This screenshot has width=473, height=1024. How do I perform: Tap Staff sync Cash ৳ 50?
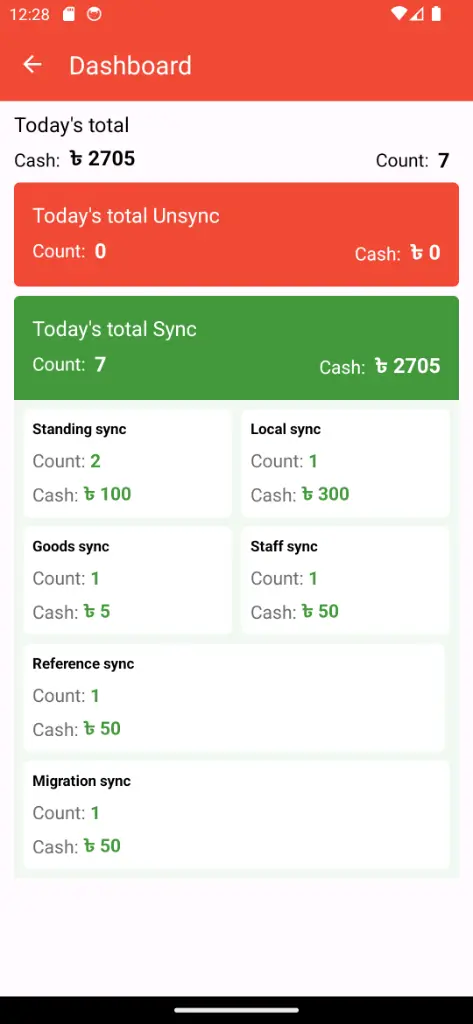pyautogui.click(x=320, y=612)
